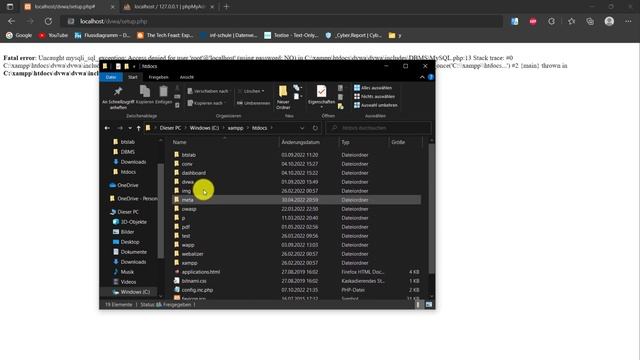The width and height of the screenshot is (640, 360).
Task: Go up one folder level in Explorer
Action: (138, 128)
